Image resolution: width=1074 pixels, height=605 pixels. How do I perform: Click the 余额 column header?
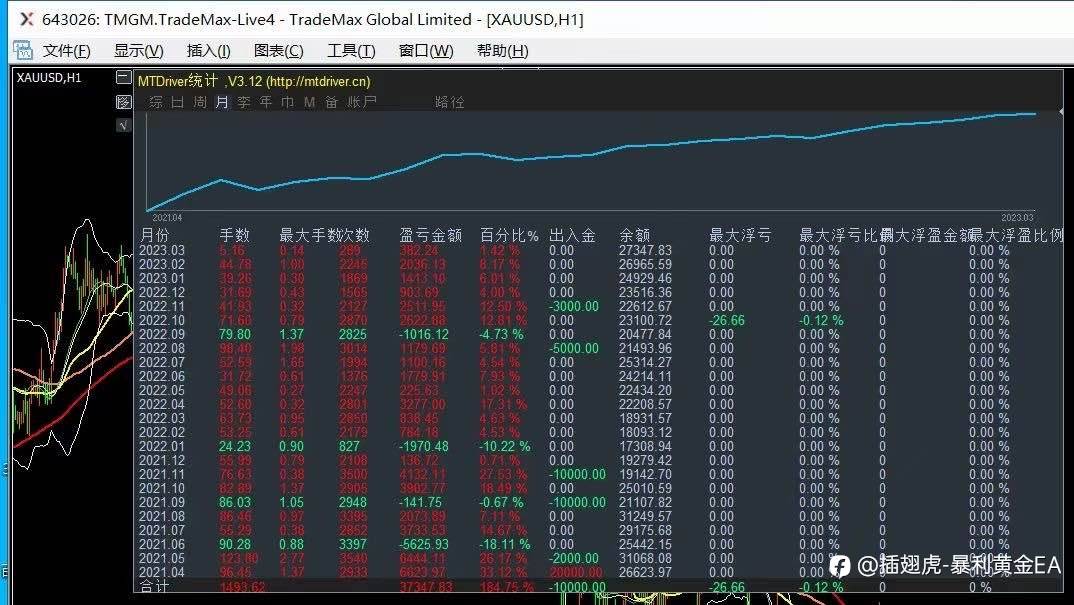[634, 235]
